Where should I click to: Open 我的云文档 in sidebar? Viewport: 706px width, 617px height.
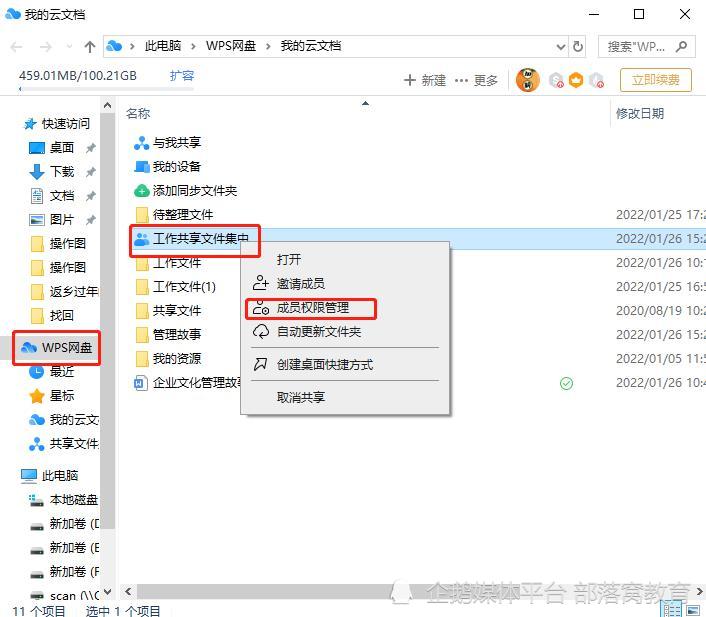click(x=64, y=420)
